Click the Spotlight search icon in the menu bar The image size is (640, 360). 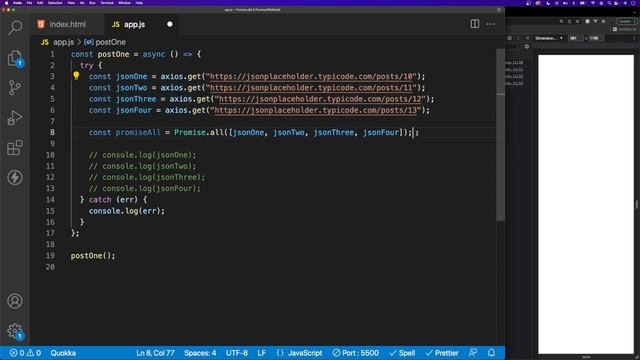coord(609,3)
